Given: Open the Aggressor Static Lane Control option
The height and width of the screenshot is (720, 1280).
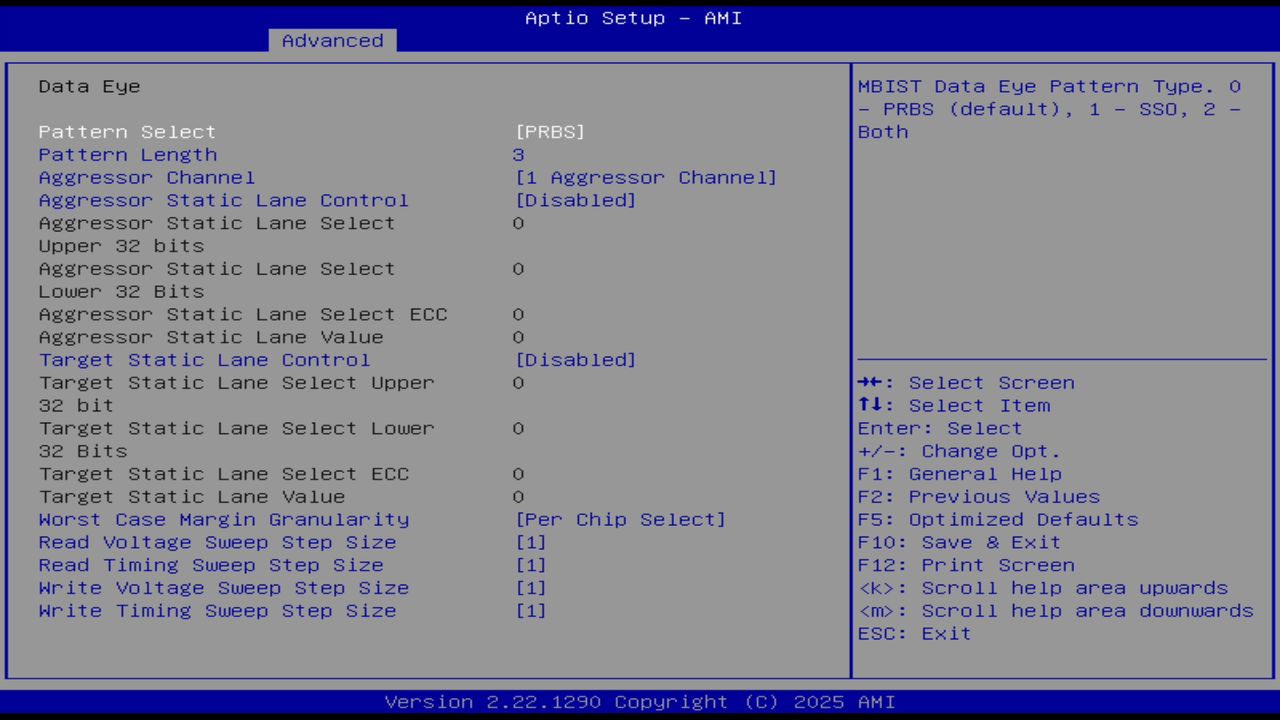Looking at the screenshot, I should click(x=223, y=200).
